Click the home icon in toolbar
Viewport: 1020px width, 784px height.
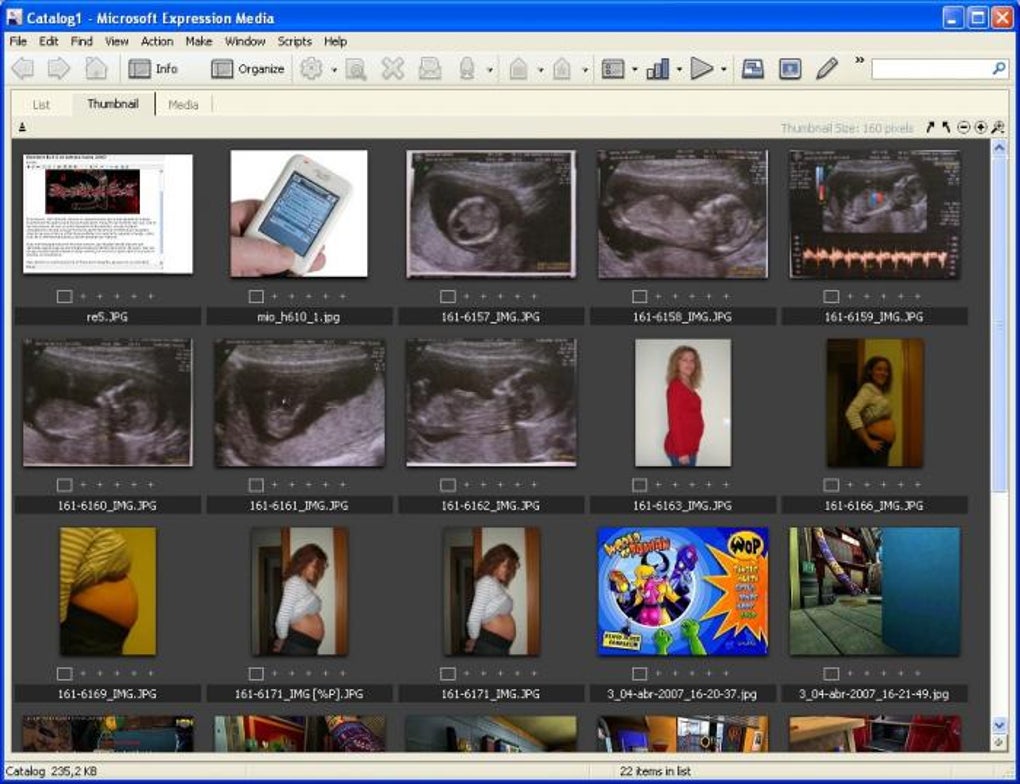point(95,69)
